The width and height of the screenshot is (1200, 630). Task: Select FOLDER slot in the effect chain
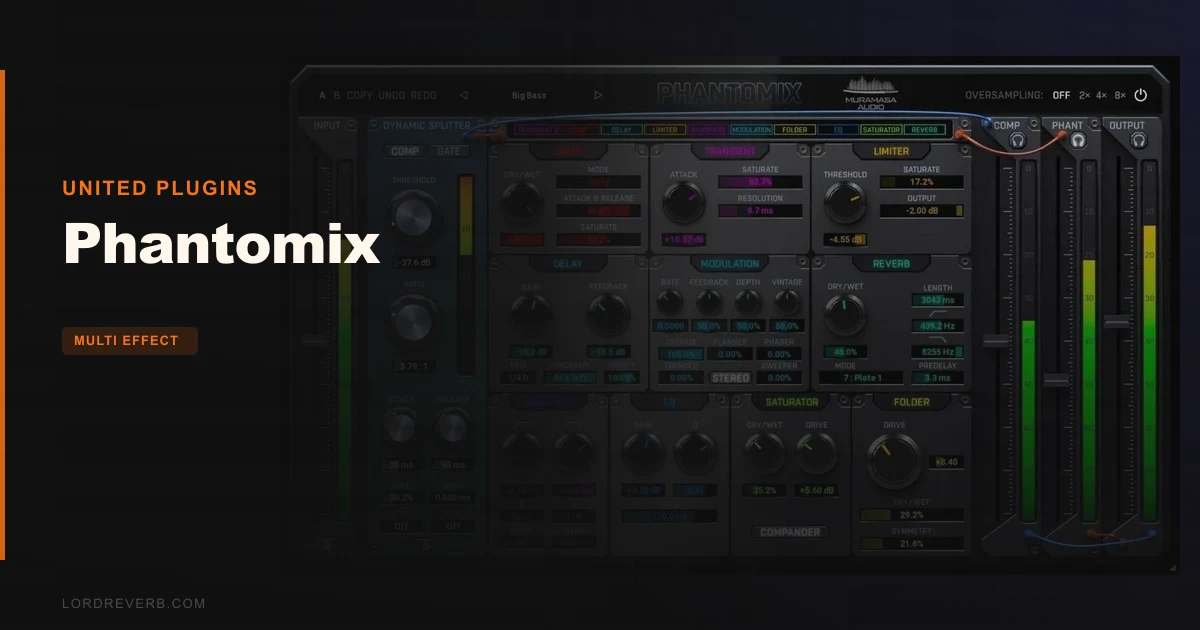coord(795,130)
